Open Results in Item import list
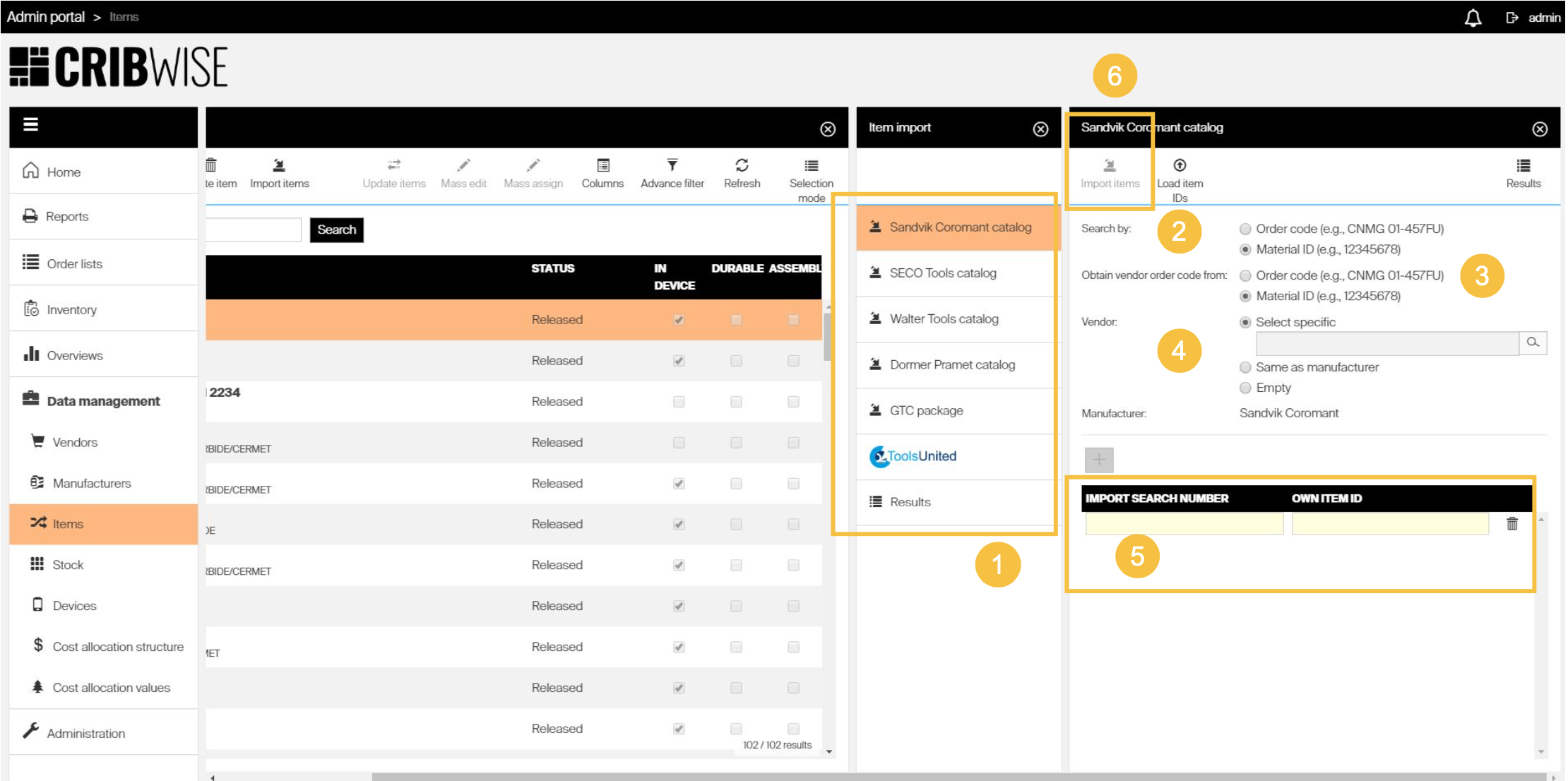1568x781 pixels. (x=958, y=502)
